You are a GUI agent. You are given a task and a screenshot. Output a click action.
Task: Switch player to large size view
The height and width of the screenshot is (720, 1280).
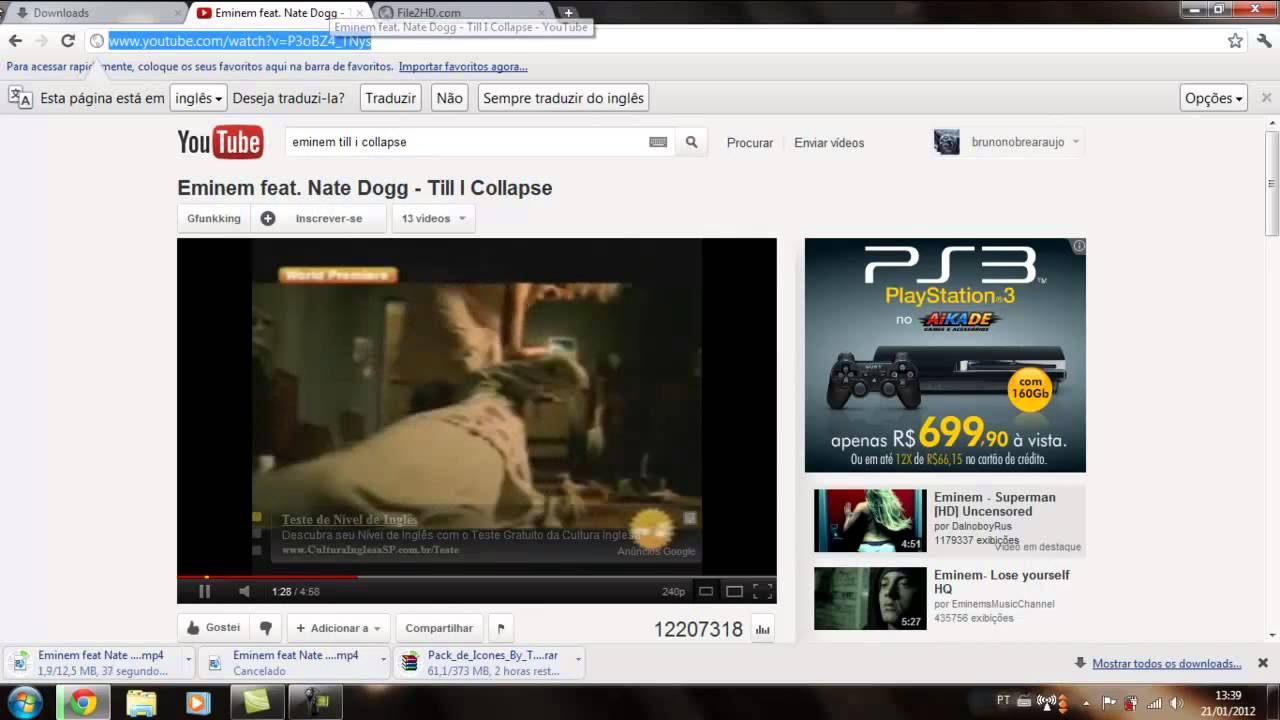click(x=734, y=591)
